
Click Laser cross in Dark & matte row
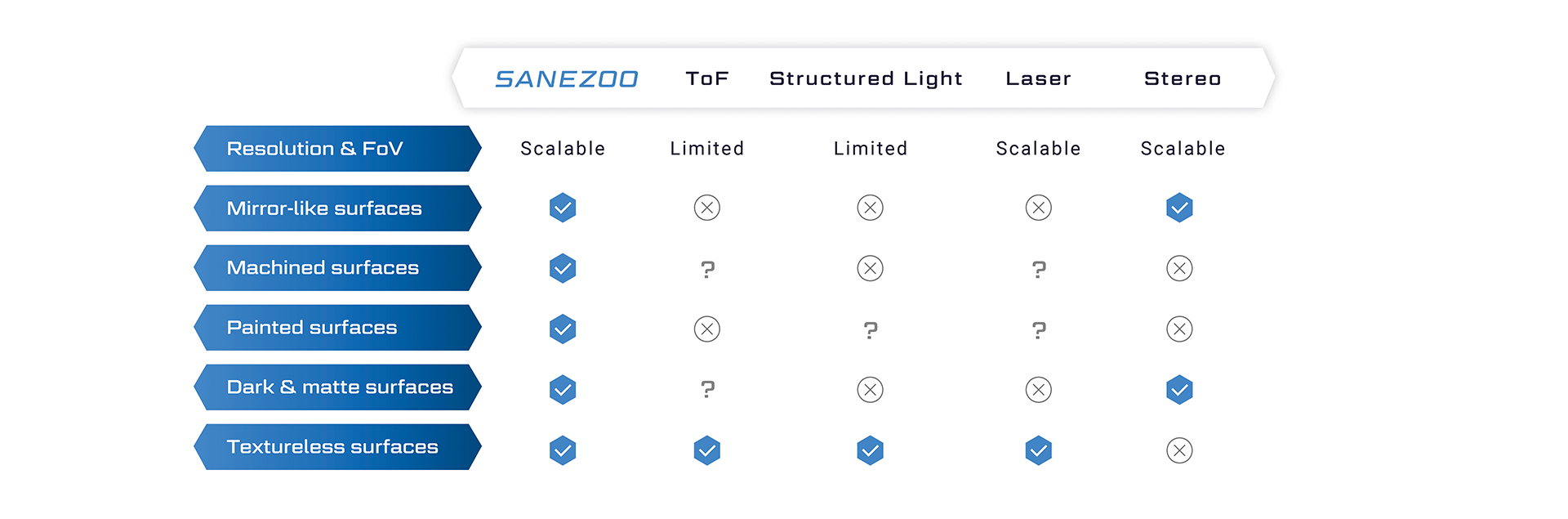coord(1039,390)
